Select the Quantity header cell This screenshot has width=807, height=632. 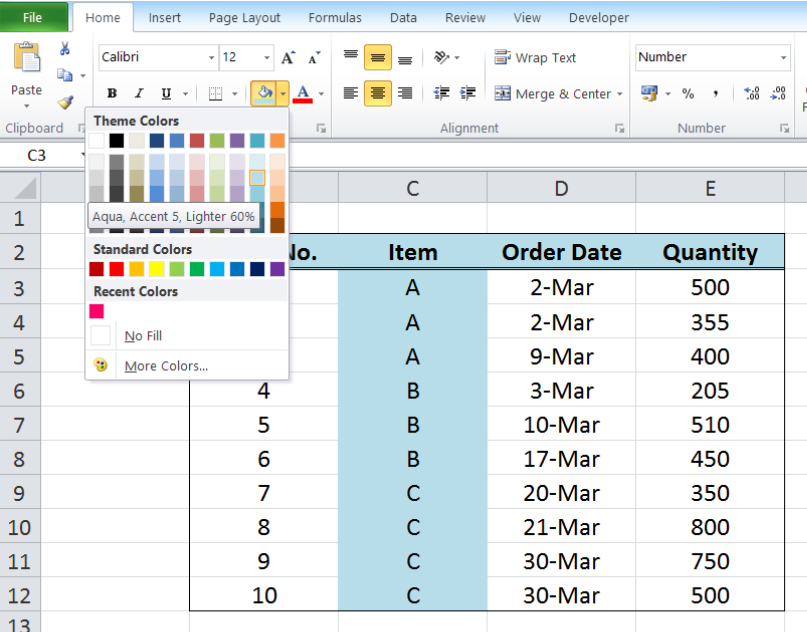[x=710, y=252]
